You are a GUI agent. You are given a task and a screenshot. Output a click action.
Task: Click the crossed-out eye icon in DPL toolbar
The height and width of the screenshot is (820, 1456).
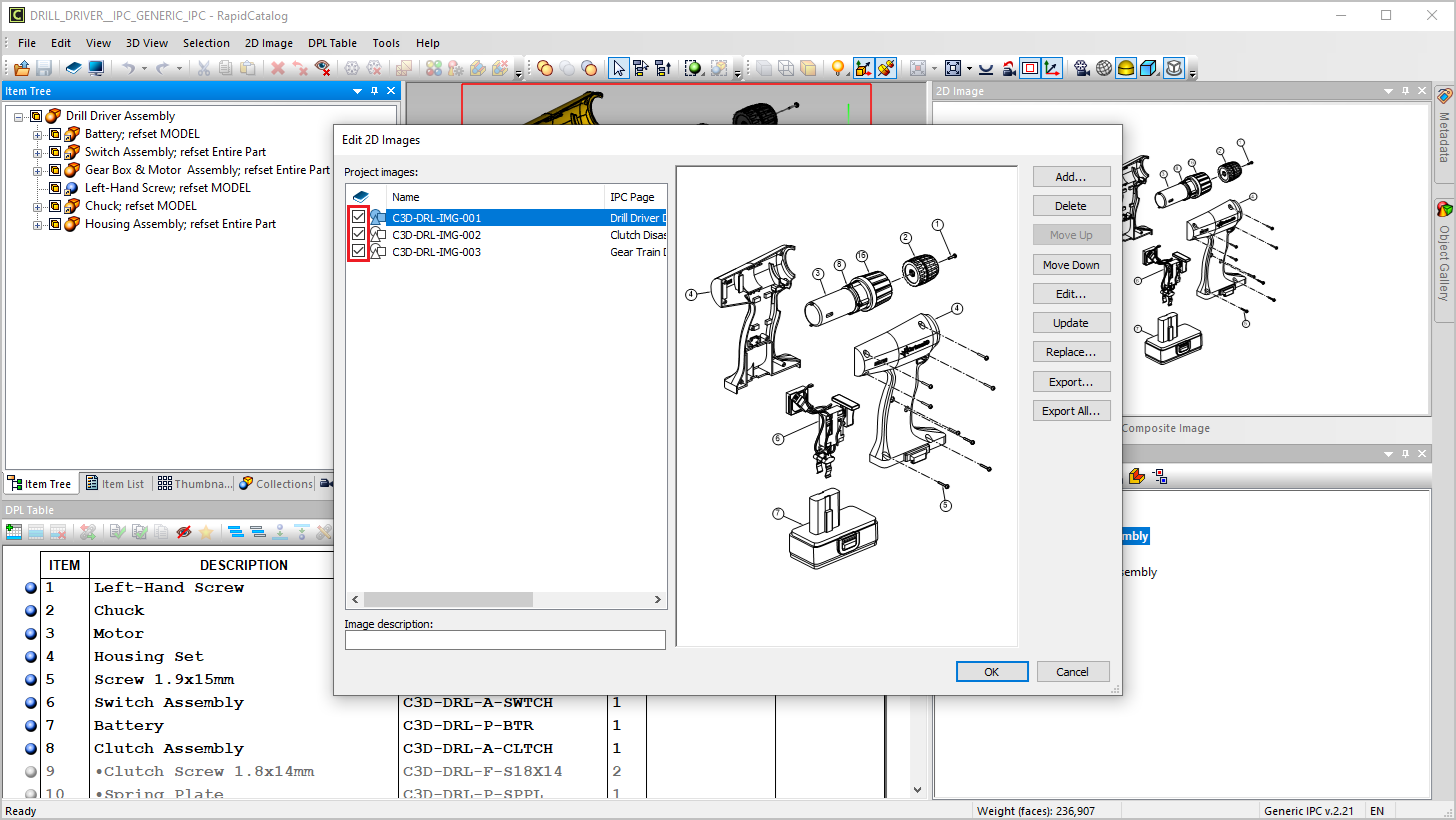183,532
